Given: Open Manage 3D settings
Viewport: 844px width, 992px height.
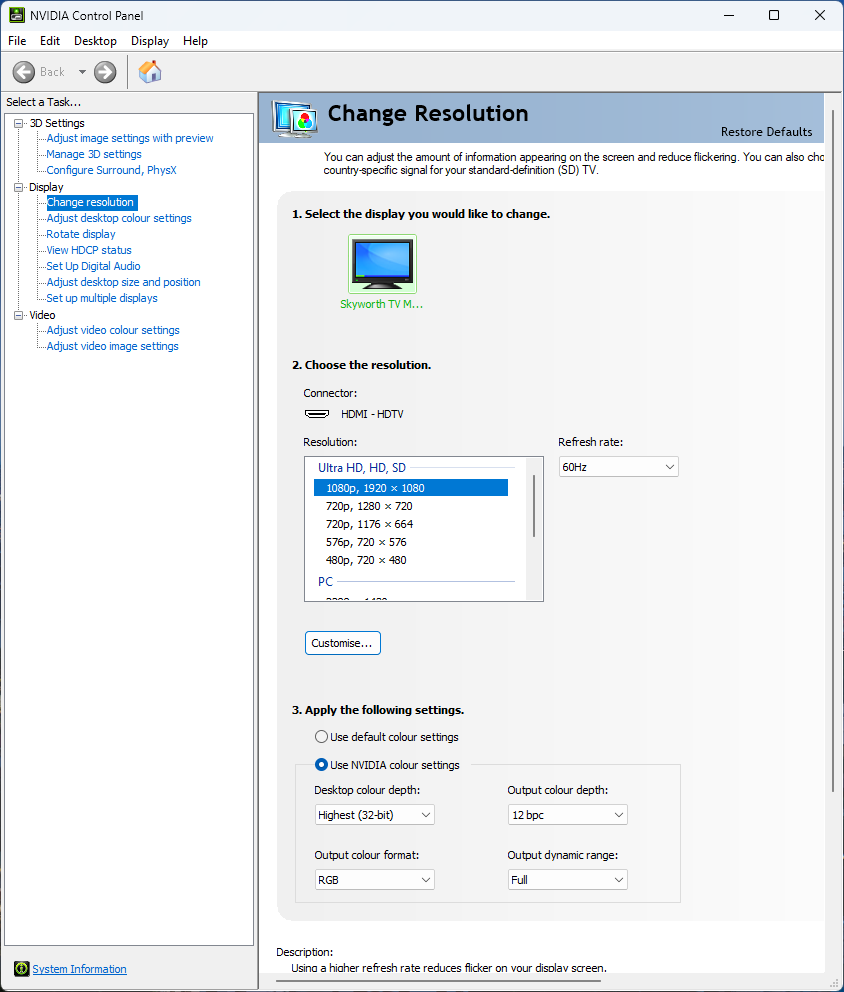Looking at the screenshot, I should tap(94, 154).
